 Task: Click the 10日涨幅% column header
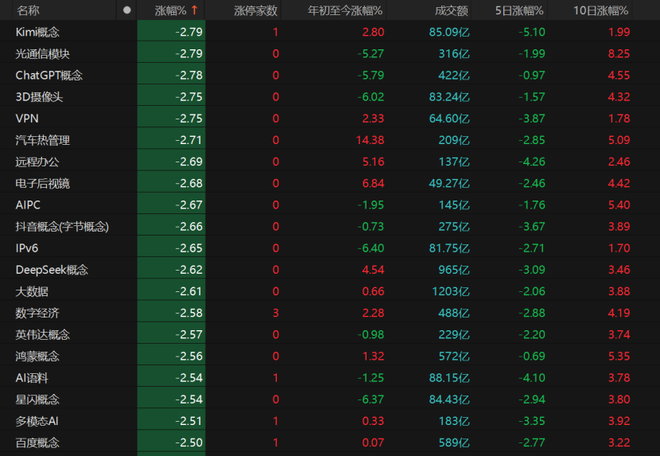[602, 10]
